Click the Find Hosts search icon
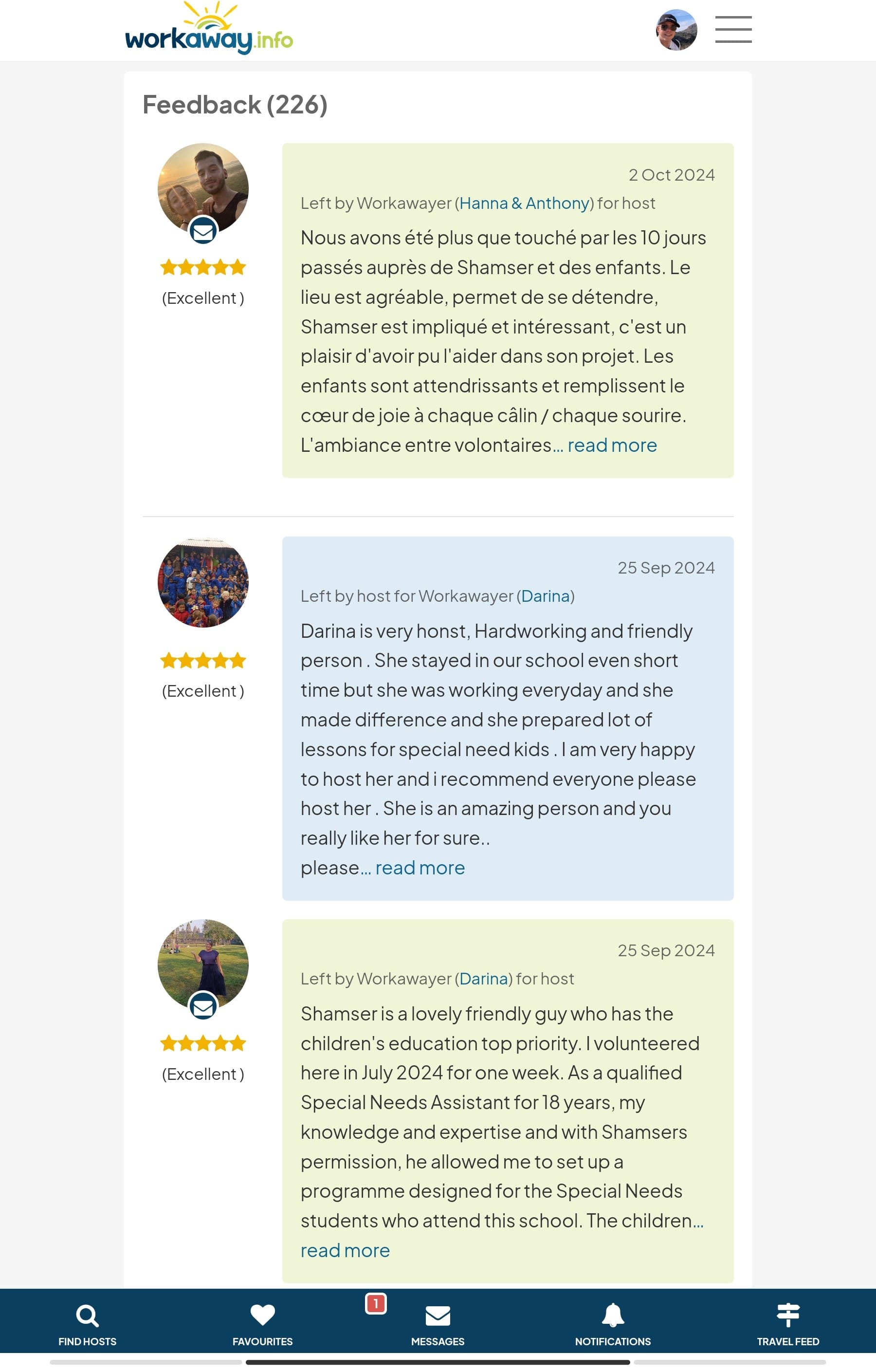This screenshot has height=1372, width=876. pyautogui.click(x=87, y=1316)
